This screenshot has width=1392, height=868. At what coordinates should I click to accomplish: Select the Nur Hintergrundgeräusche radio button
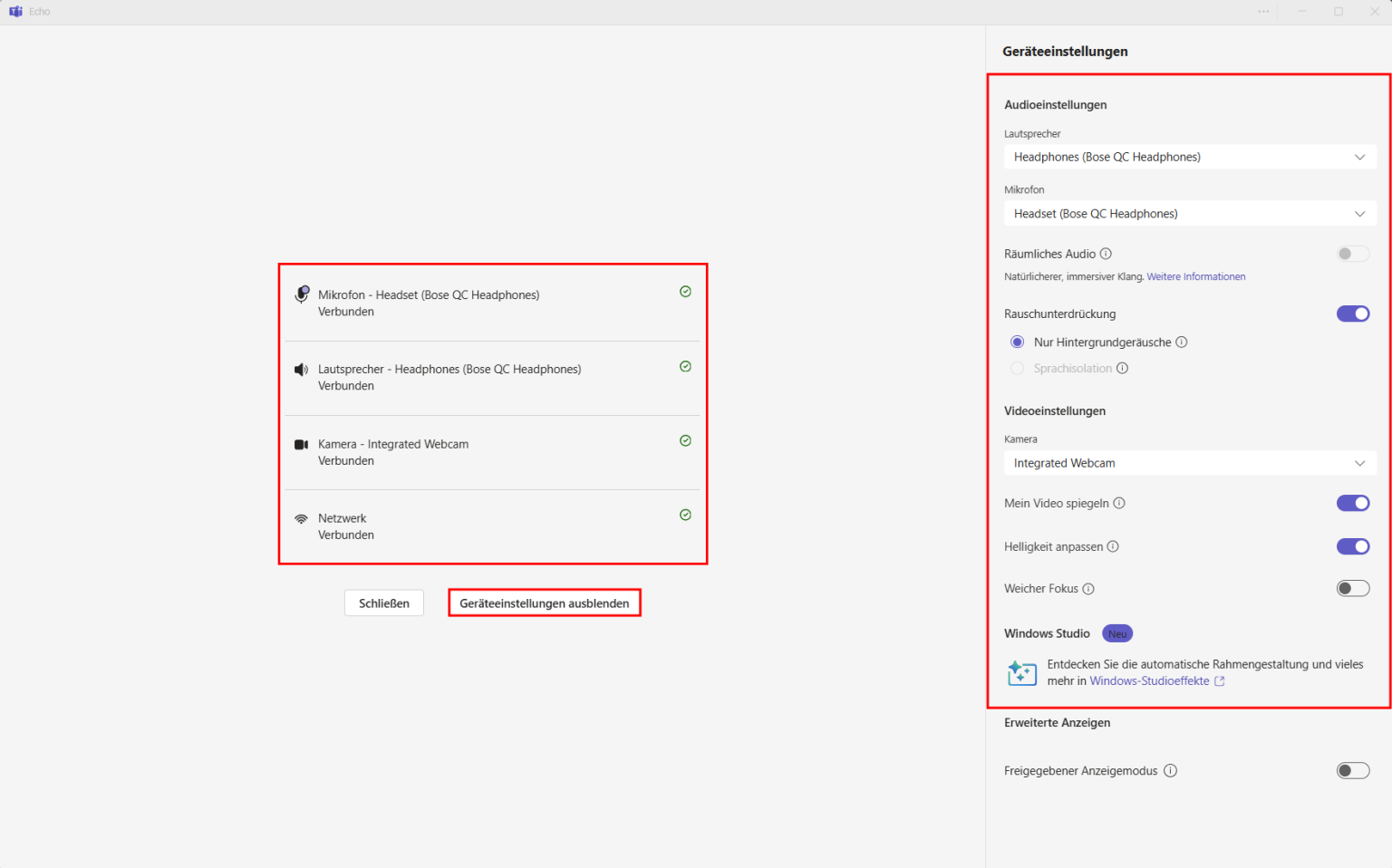pyautogui.click(x=1017, y=342)
